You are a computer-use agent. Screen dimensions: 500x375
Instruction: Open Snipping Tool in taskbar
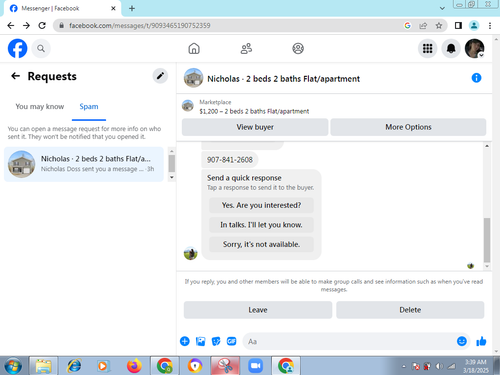(x=225, y=366)
